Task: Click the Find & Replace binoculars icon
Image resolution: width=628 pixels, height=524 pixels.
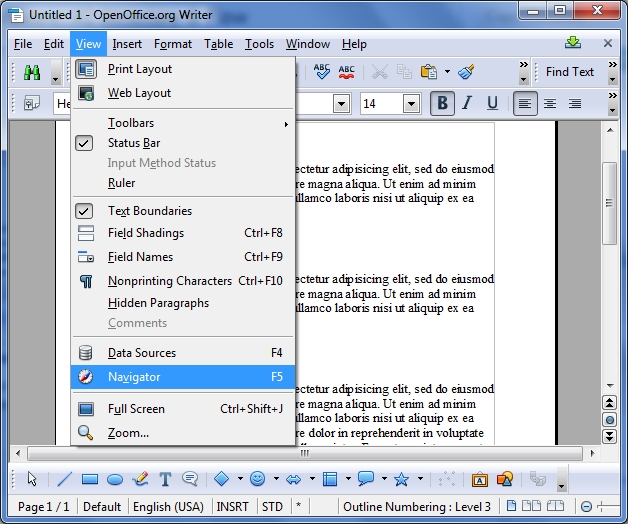Action: (32, 73)
